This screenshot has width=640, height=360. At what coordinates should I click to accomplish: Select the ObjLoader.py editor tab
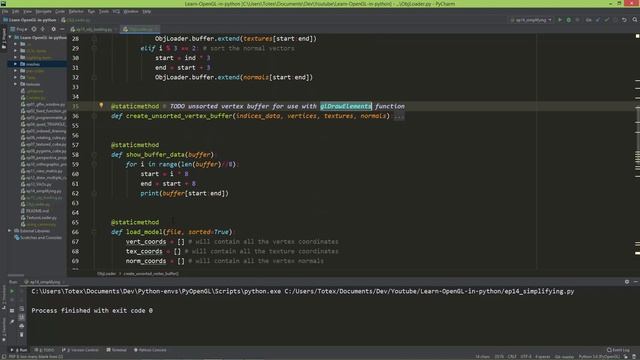point(140,29)
